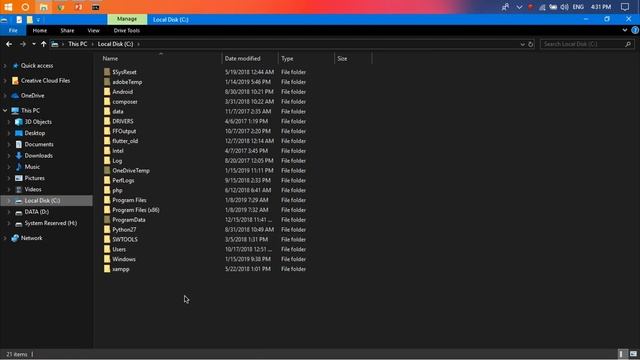
Task: Open the PowerPoint taskbar icon
Action: coord(78,7)
